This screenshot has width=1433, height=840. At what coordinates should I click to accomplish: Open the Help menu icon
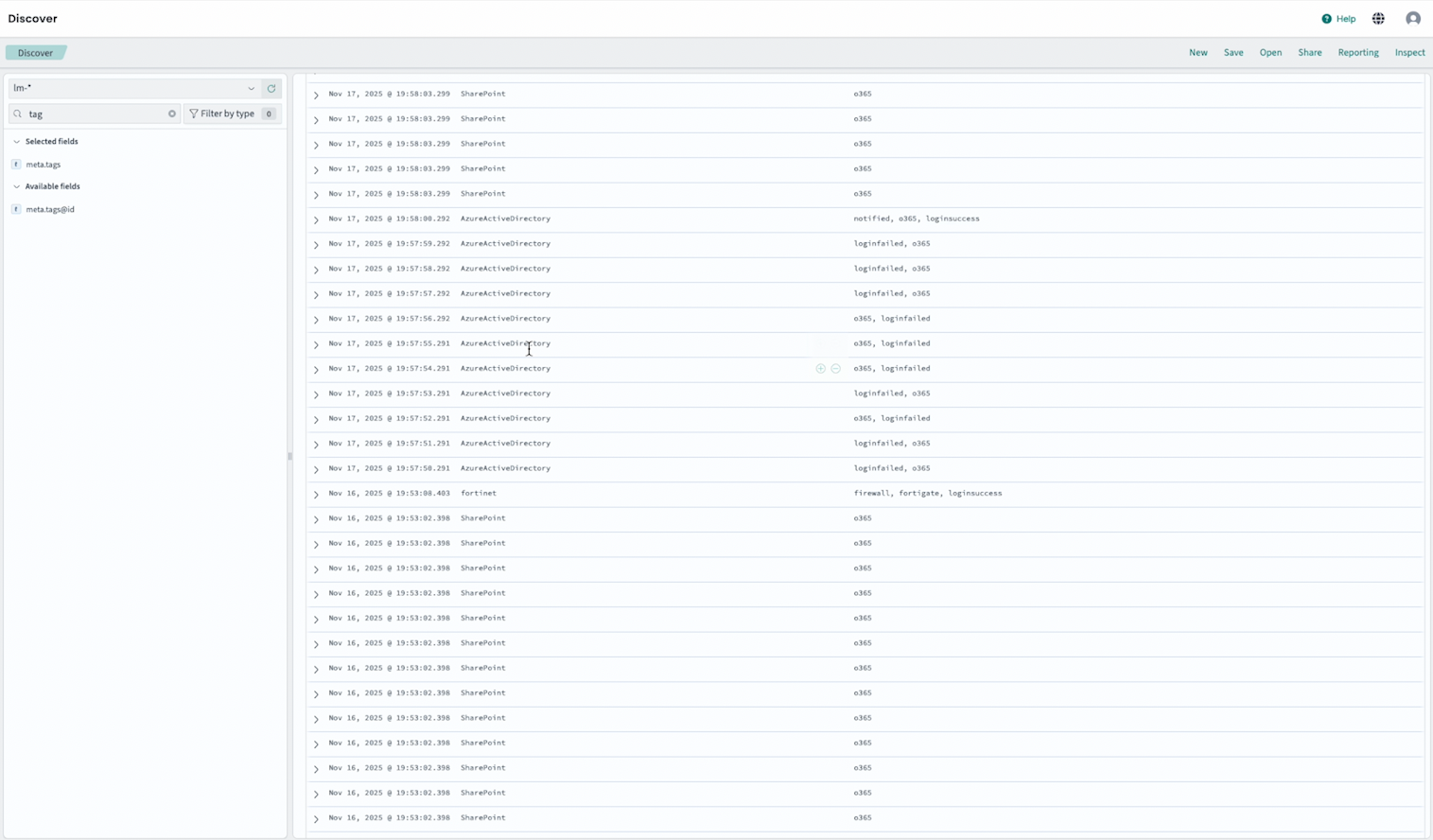1326,19
